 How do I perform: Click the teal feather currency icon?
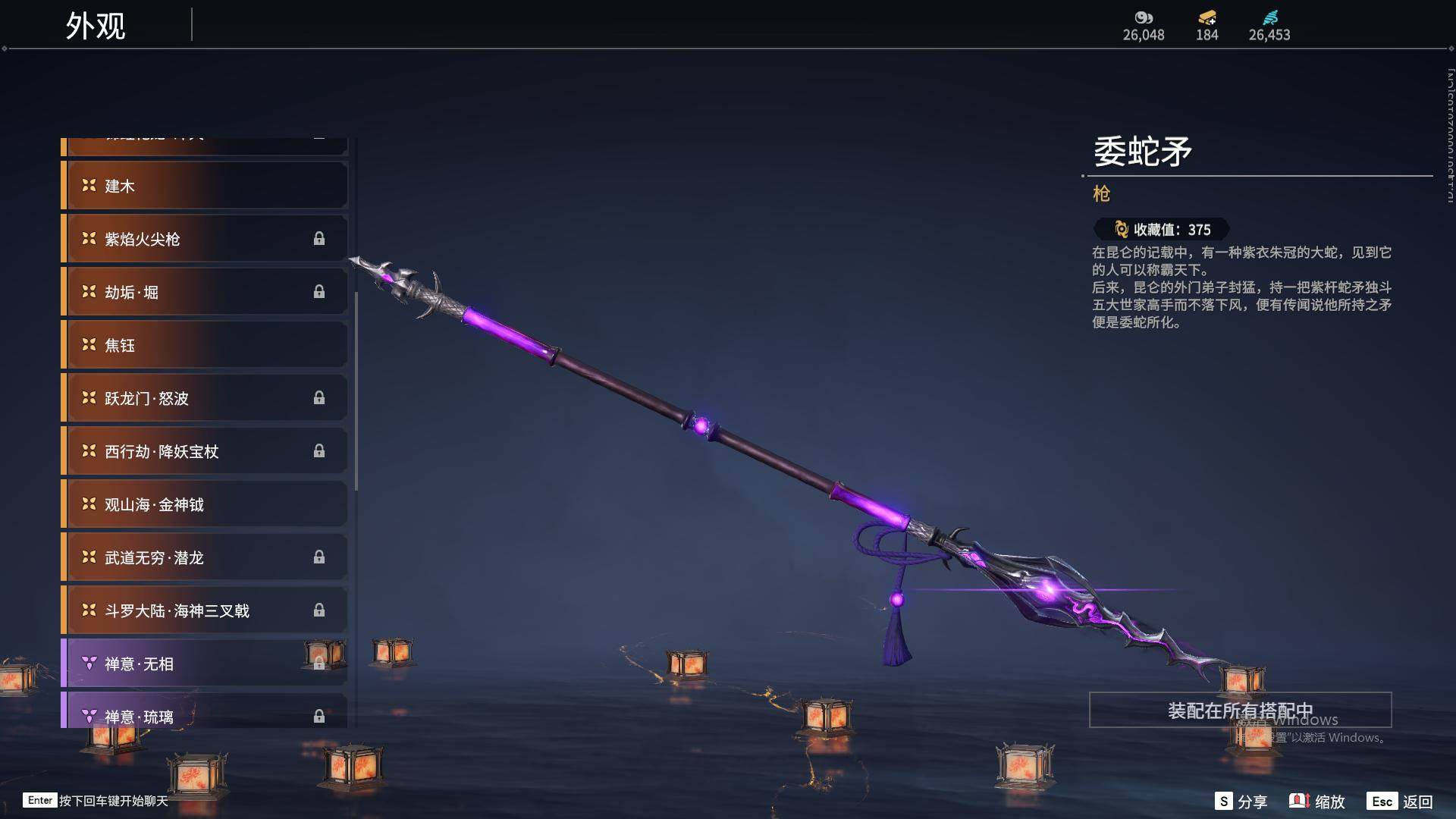pos(1270,17)
